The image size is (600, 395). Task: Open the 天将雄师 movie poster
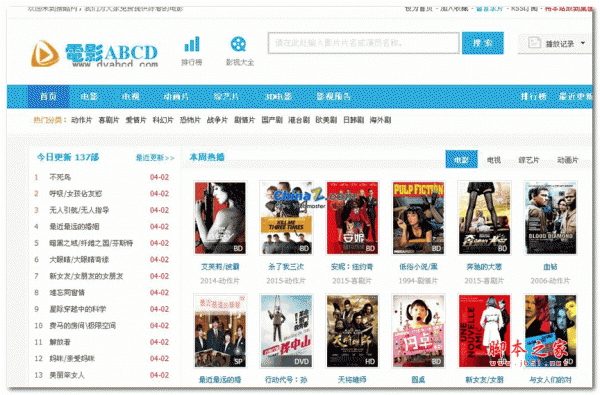(352, 331)
